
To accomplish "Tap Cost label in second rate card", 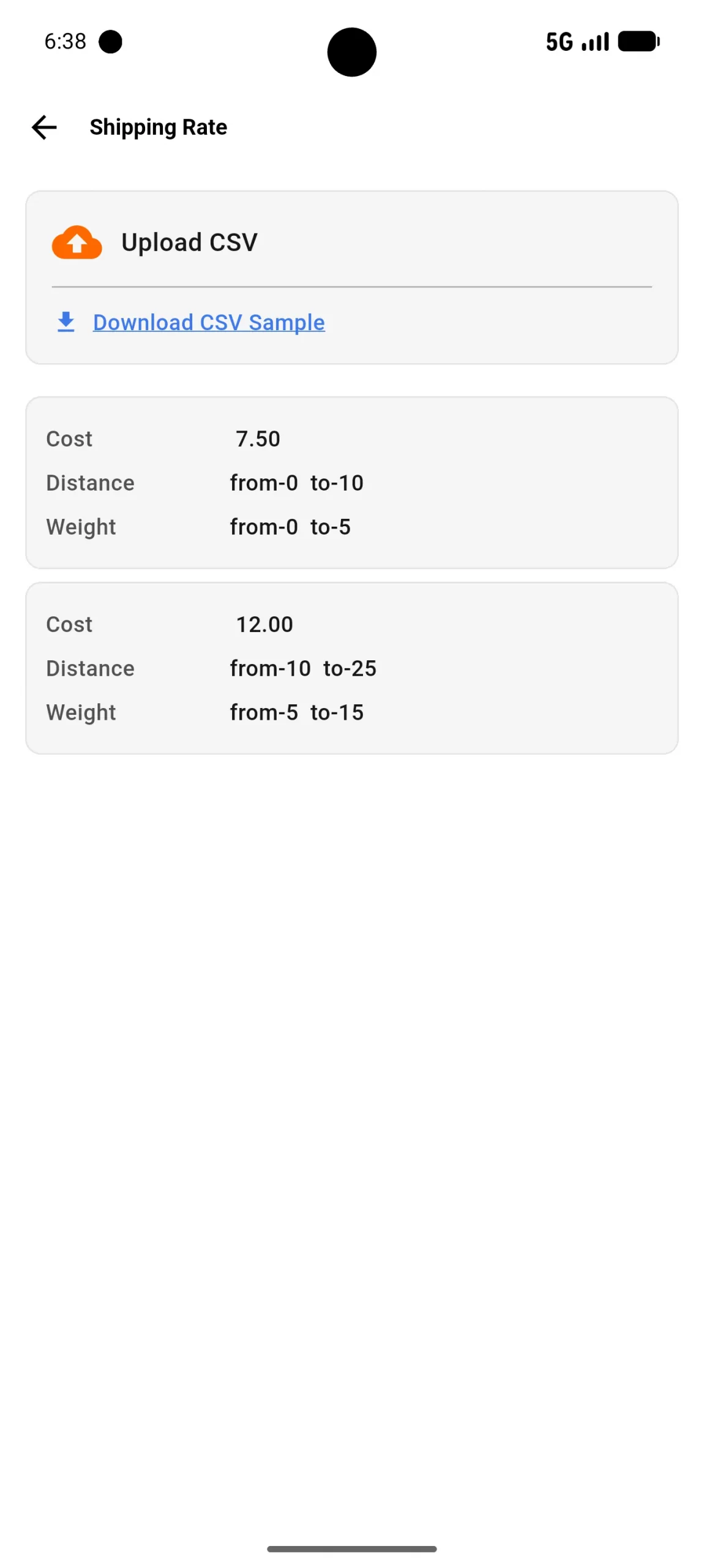I will point(69,625).
